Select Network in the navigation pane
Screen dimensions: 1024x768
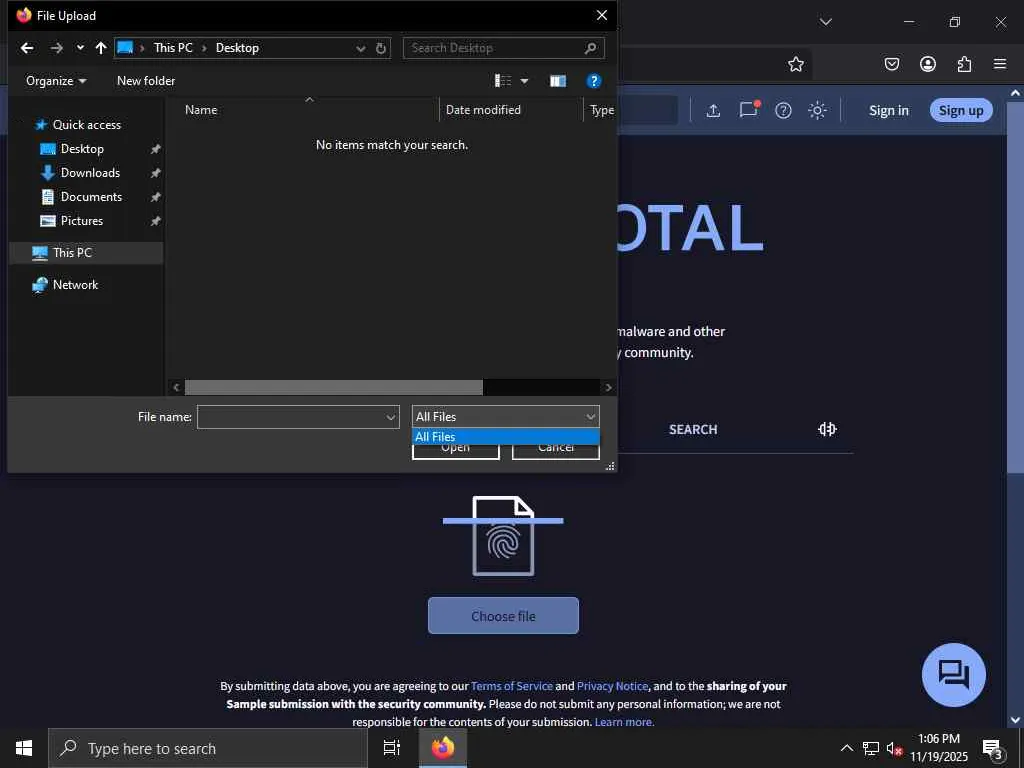click(75, 285)
